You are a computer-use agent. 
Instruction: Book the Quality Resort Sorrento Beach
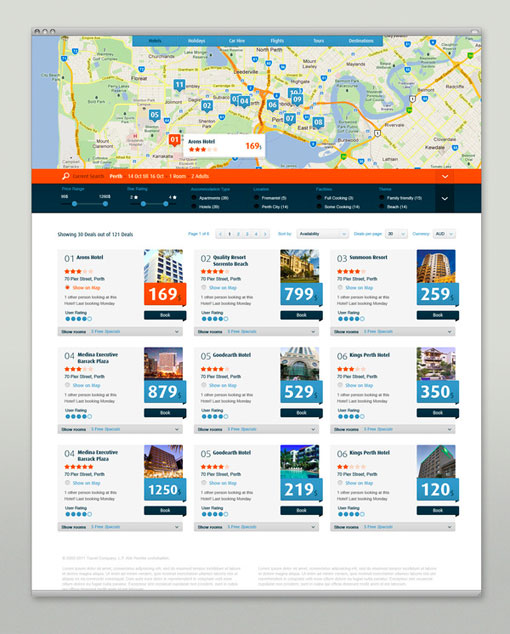[x=301, y=315]
